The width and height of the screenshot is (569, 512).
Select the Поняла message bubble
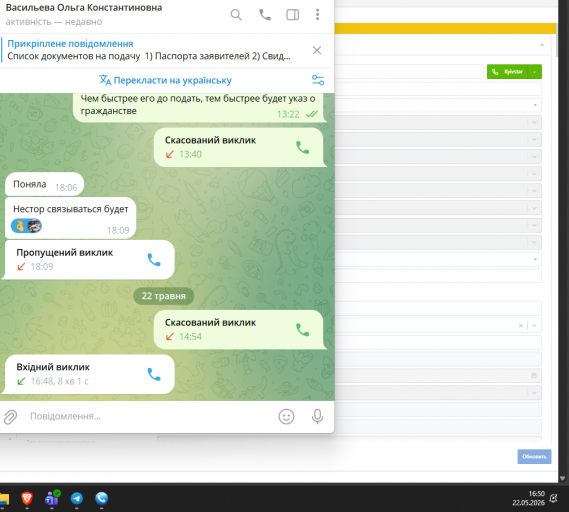click(x=44, y=184)
